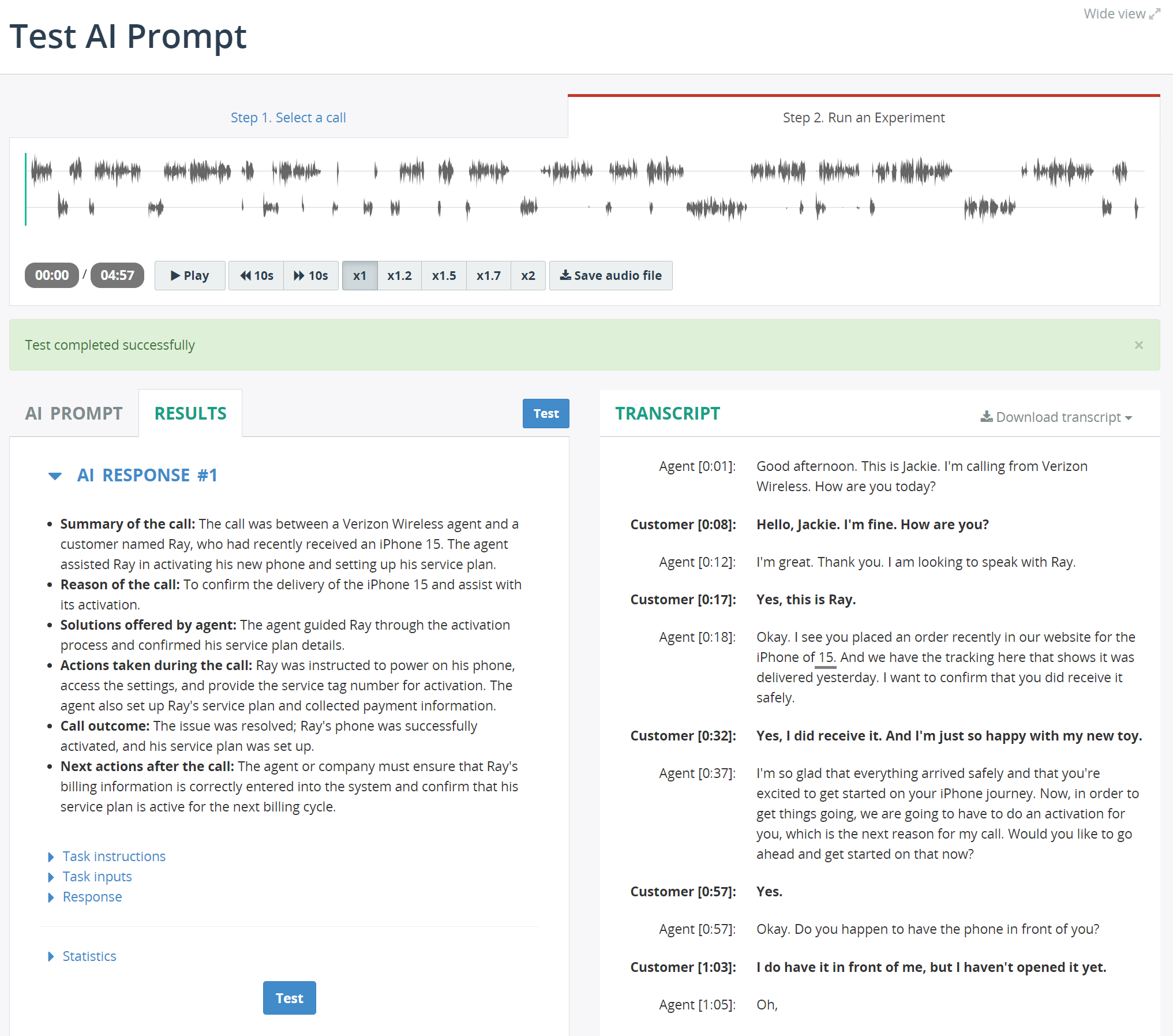Viewport: 1173px width, 1036px height.
Task: Select x2 playback speed
Action: (528, 275)
